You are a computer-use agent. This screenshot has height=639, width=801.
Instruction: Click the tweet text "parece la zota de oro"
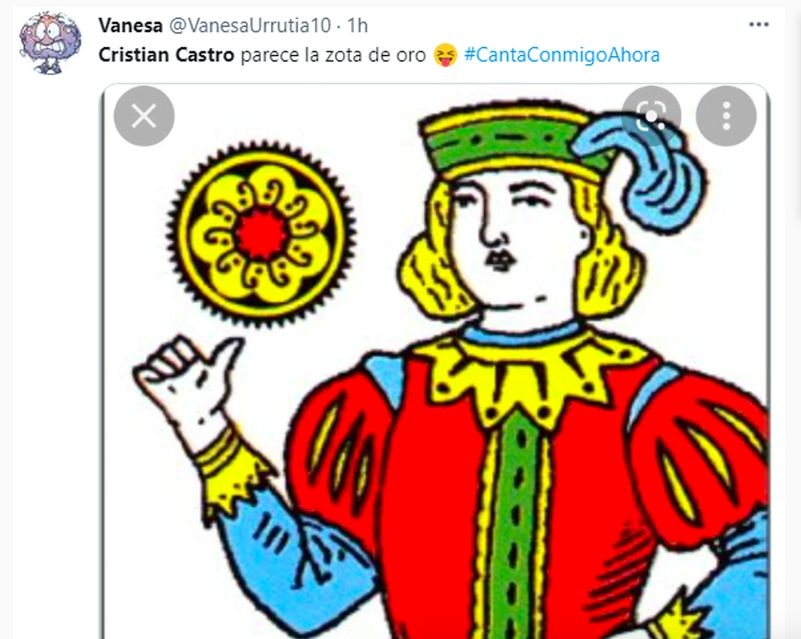333,55
